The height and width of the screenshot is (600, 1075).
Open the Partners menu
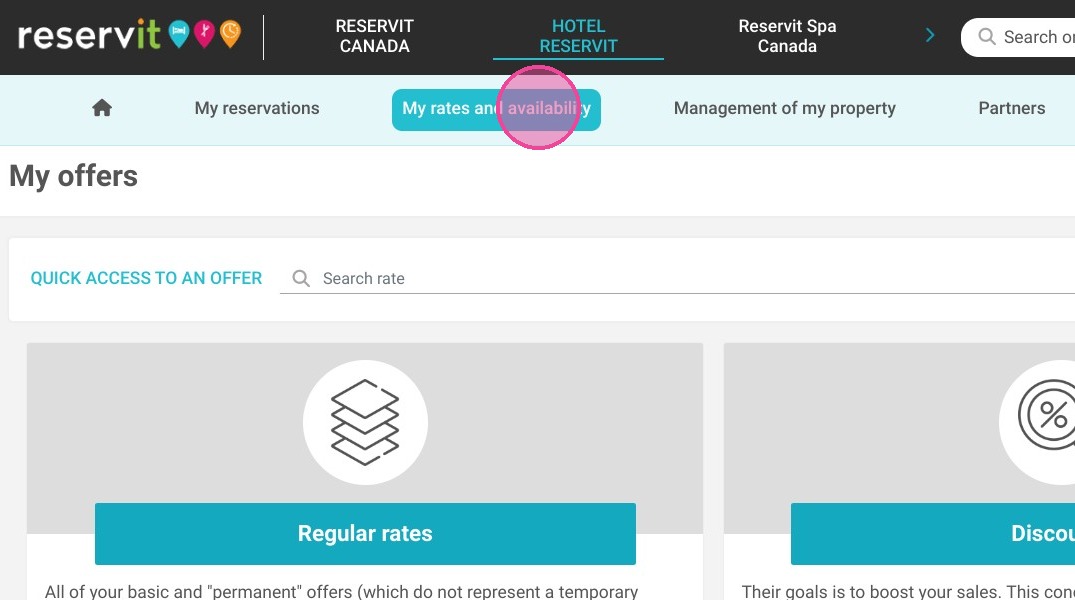click(1011, 108)
